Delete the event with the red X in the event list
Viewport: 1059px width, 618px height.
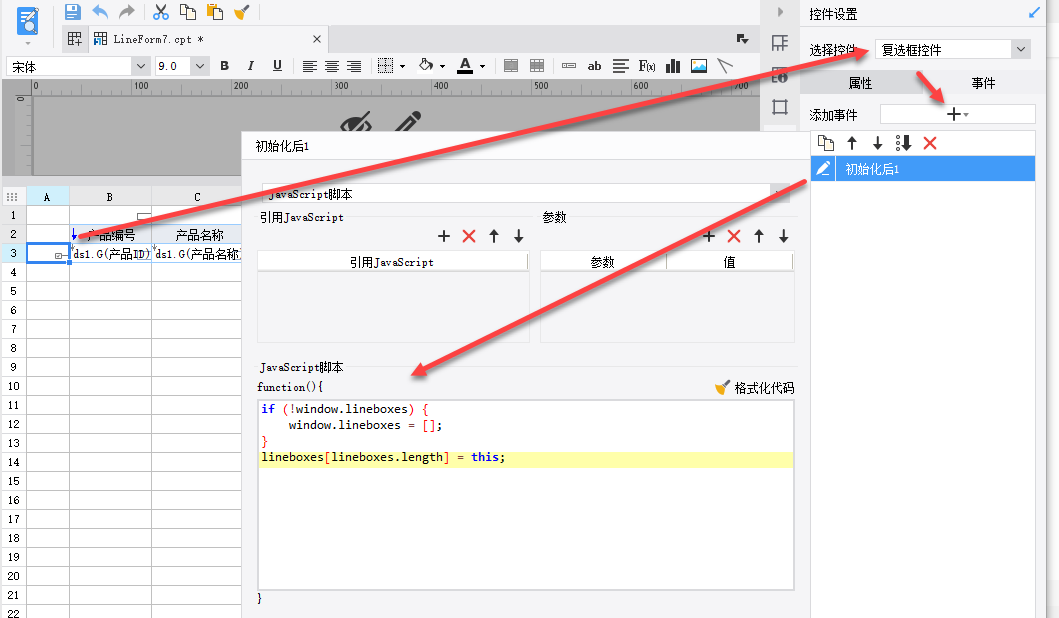pos(930,143)
